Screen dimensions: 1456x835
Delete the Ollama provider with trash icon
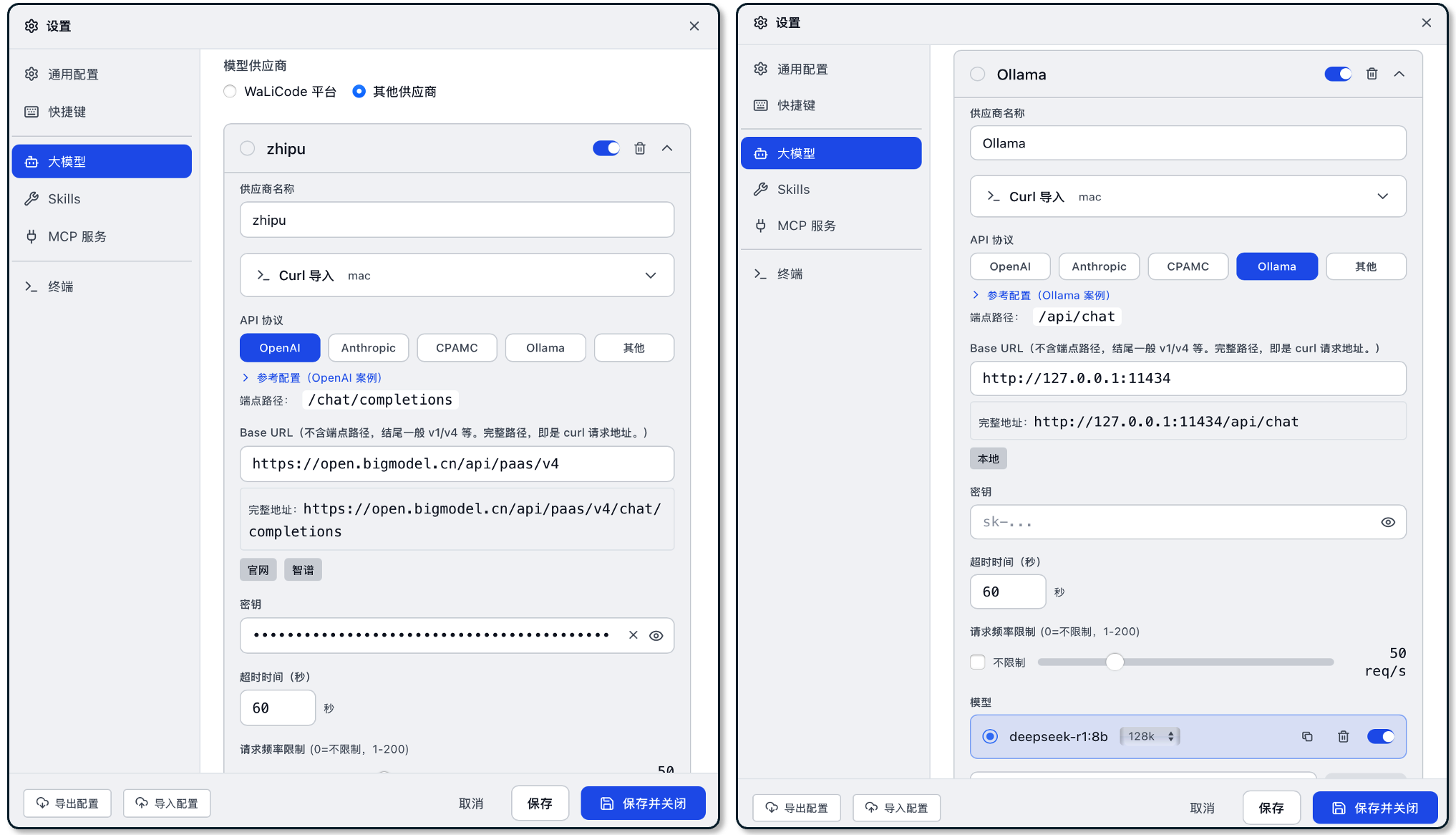(x=1372, y=74)
